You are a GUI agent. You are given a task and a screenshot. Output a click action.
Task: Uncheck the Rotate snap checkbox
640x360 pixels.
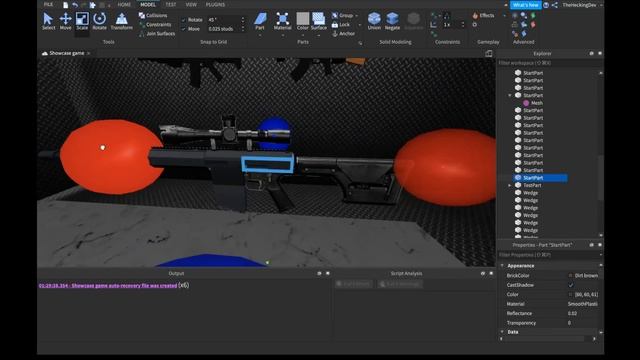184,20
